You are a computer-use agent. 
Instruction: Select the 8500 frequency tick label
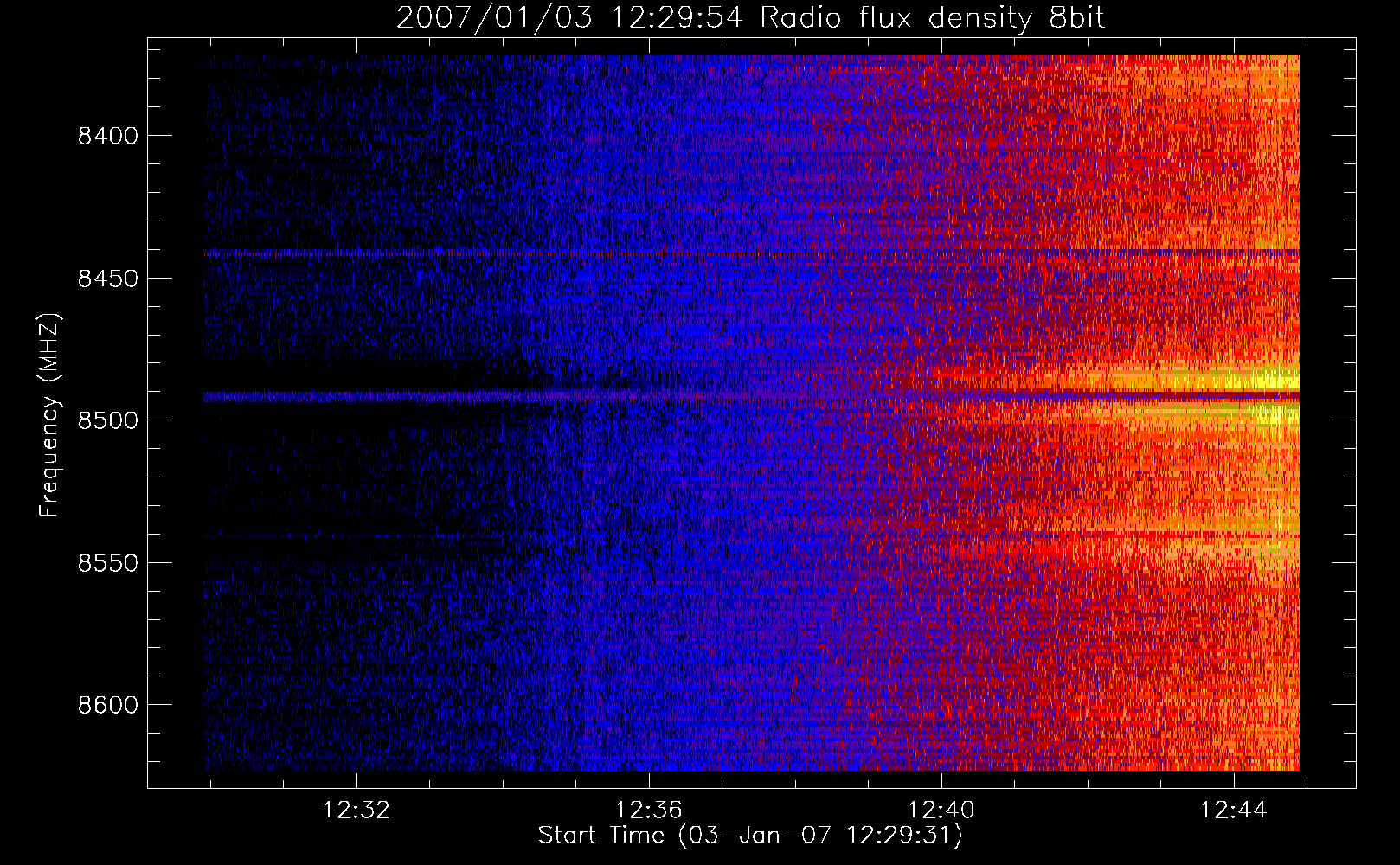click(108, 420)
